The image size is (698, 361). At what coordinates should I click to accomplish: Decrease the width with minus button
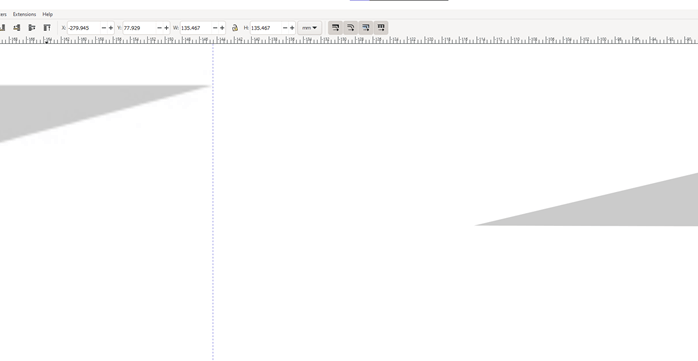215,28
